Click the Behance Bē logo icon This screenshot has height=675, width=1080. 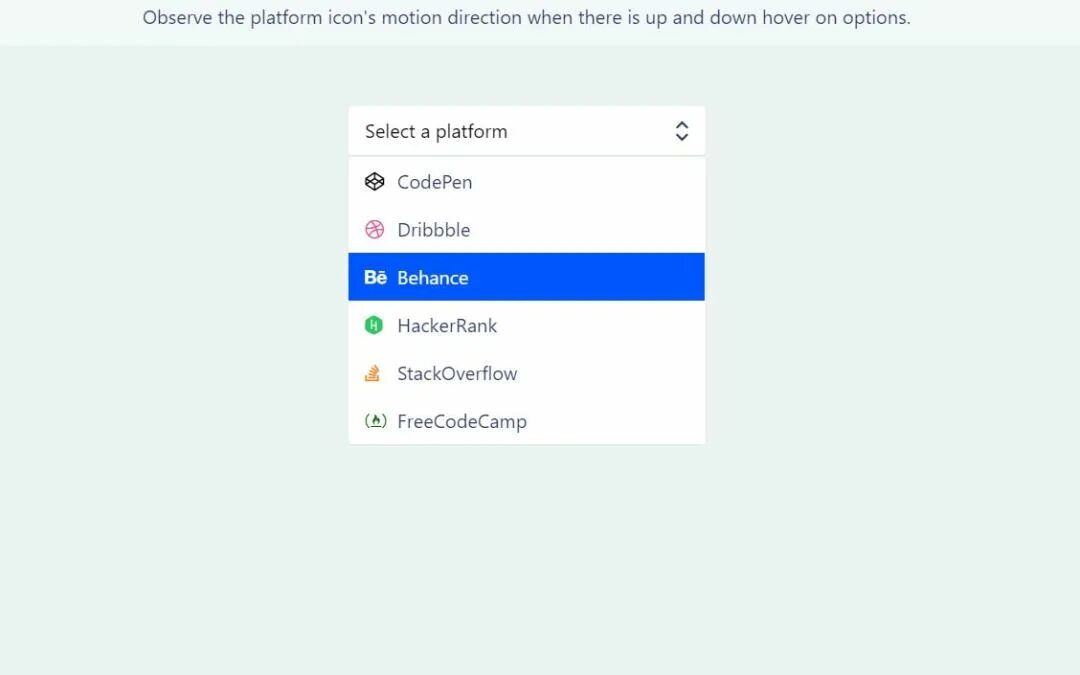(x=375, y=278)
